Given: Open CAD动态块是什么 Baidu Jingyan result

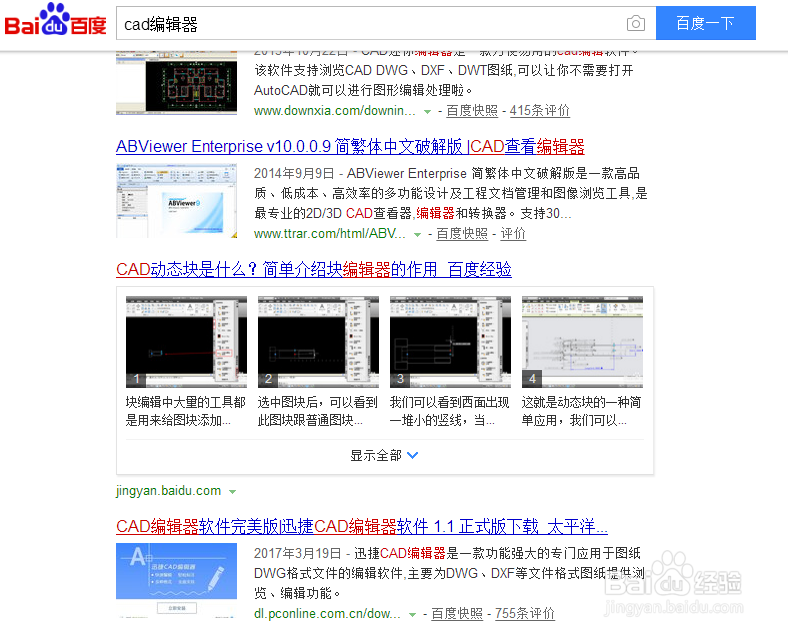Looking at the screenshot, I should coord(314,270).
